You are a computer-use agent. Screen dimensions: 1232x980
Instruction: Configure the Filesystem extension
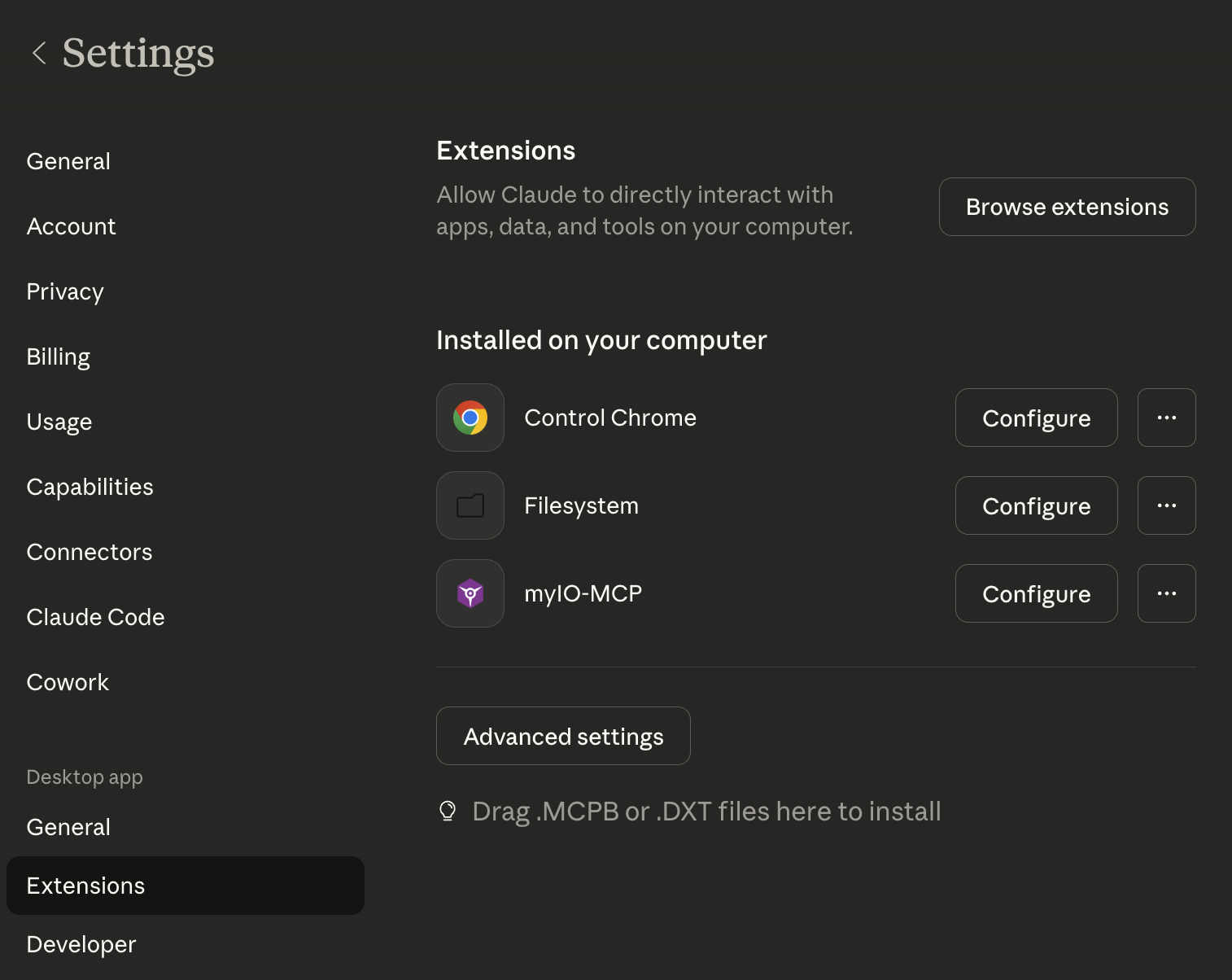pyautogui.click(x=1036, y=505)
